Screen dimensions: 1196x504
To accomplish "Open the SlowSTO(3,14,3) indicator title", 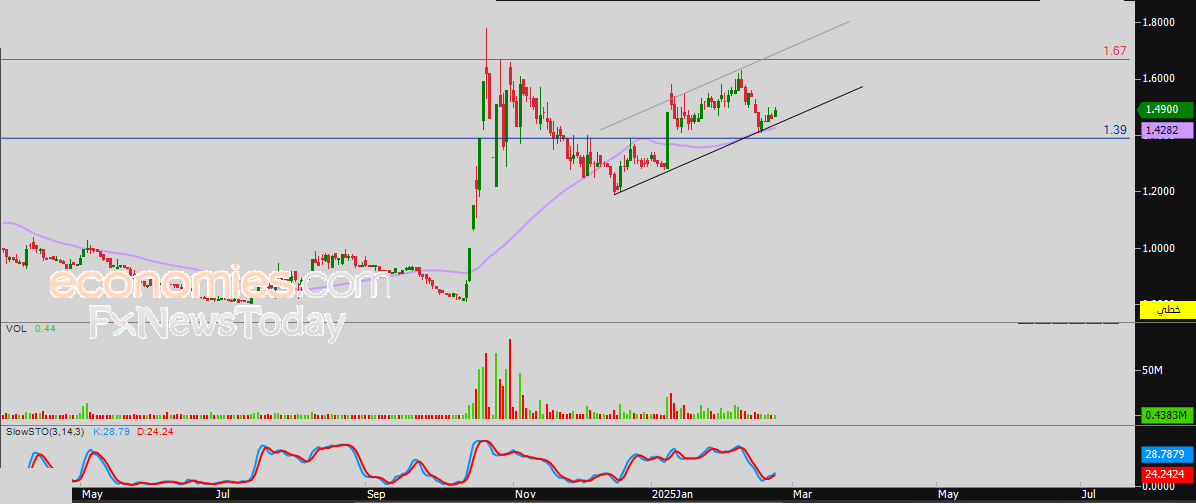I will [x=46, y=431].
